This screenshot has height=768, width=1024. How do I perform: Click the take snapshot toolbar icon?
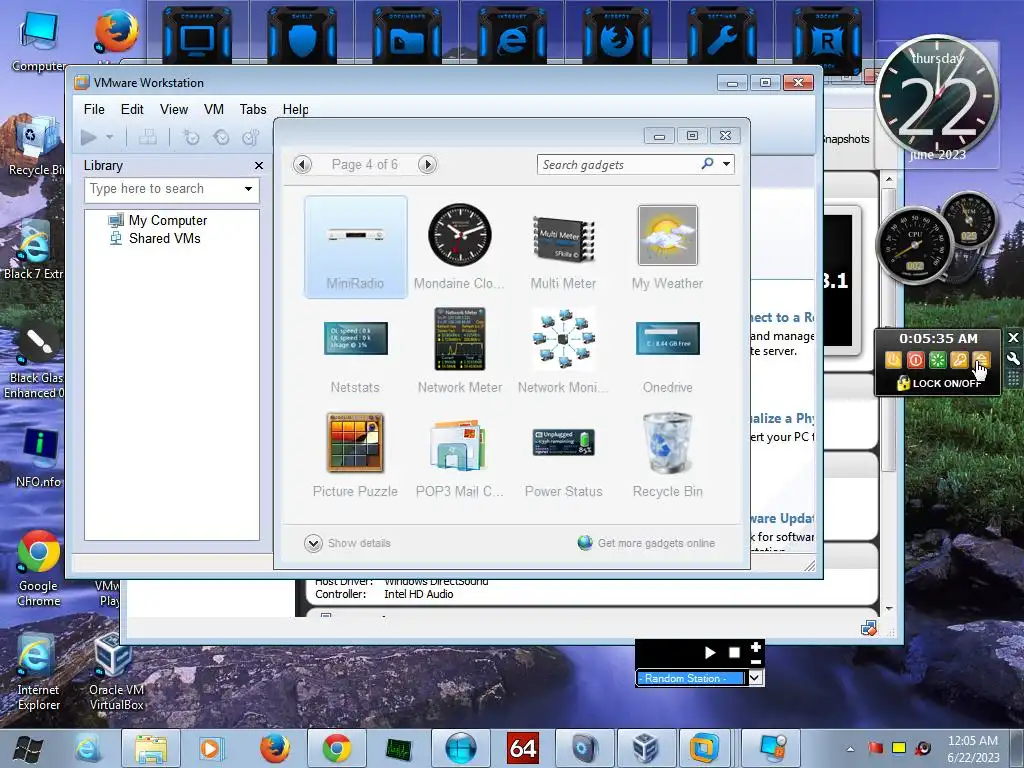(191, 137)
